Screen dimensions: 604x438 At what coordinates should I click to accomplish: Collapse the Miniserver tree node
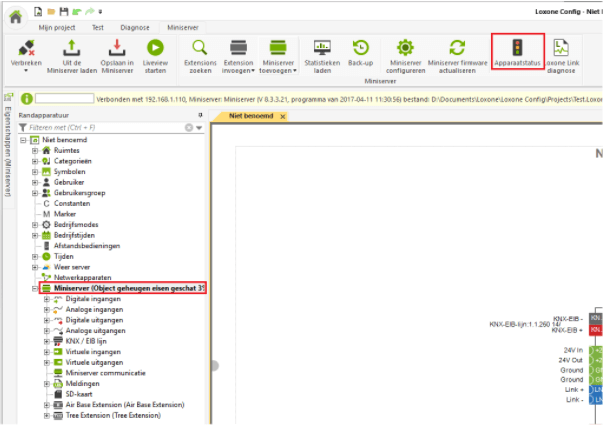pos(35,287)
